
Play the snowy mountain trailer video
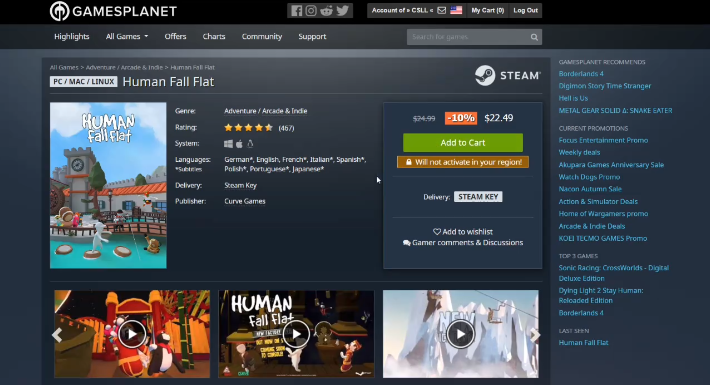461,334
